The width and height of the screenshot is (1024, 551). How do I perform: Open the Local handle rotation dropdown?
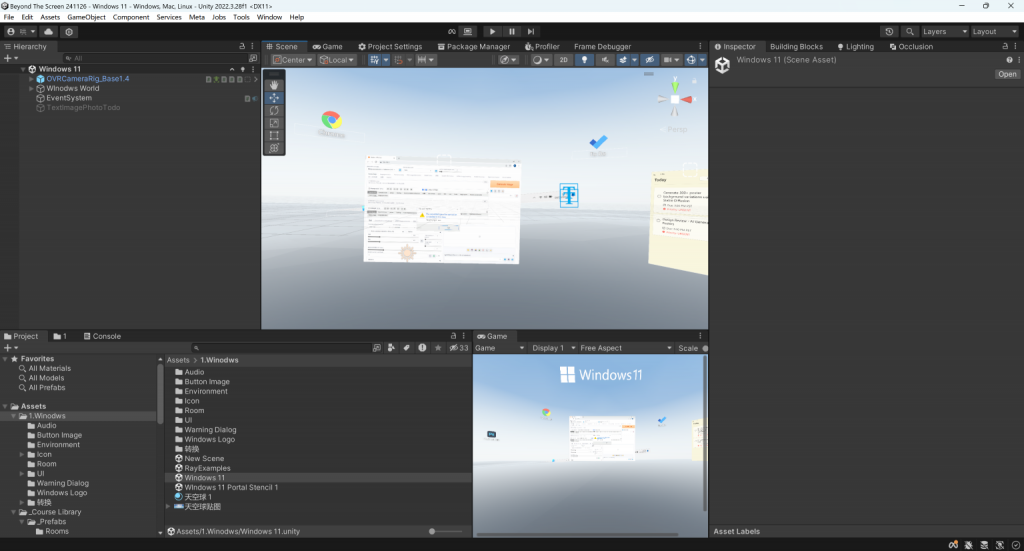(x=336, y=59)
